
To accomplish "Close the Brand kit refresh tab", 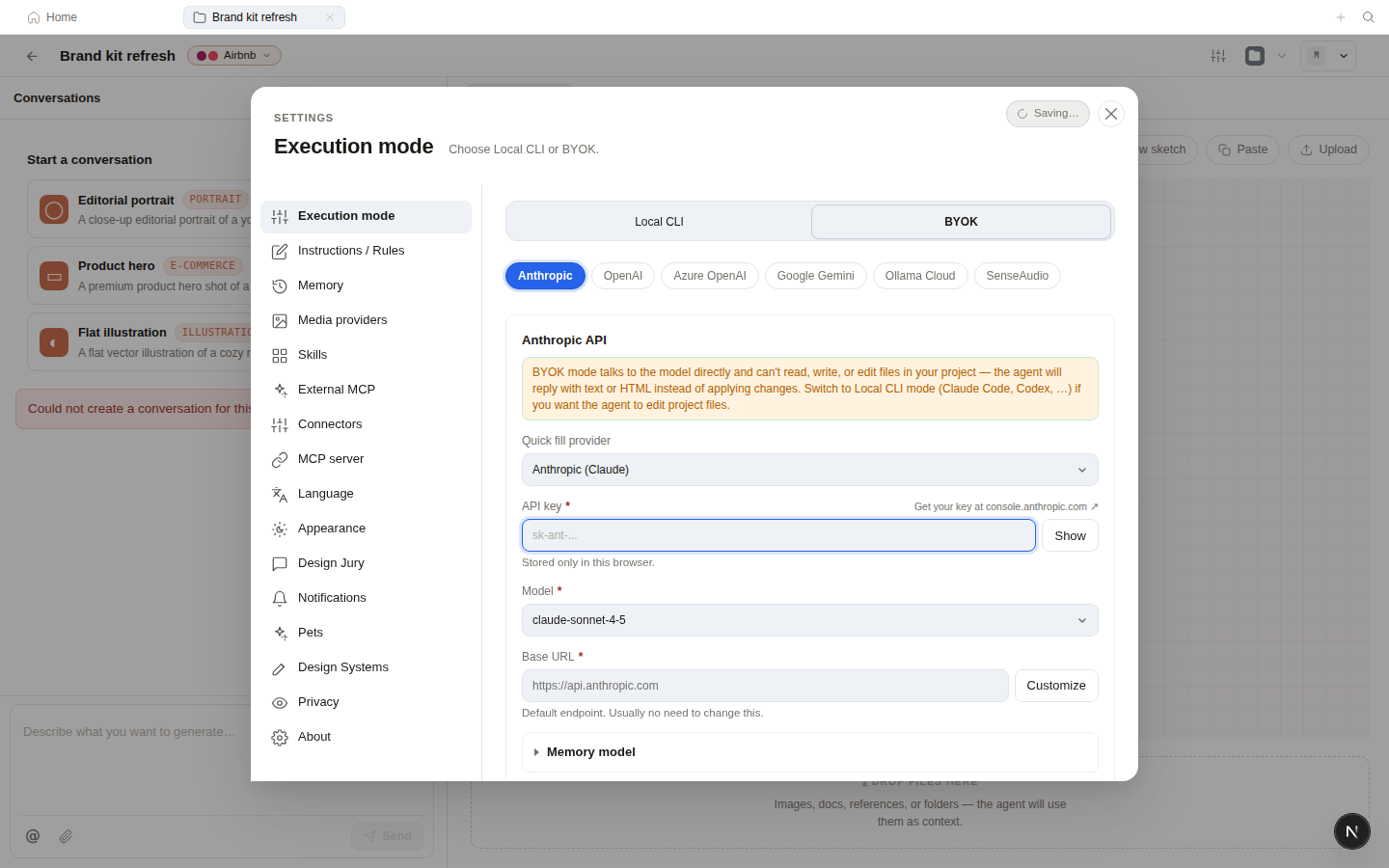I will [x=330, y=17].
